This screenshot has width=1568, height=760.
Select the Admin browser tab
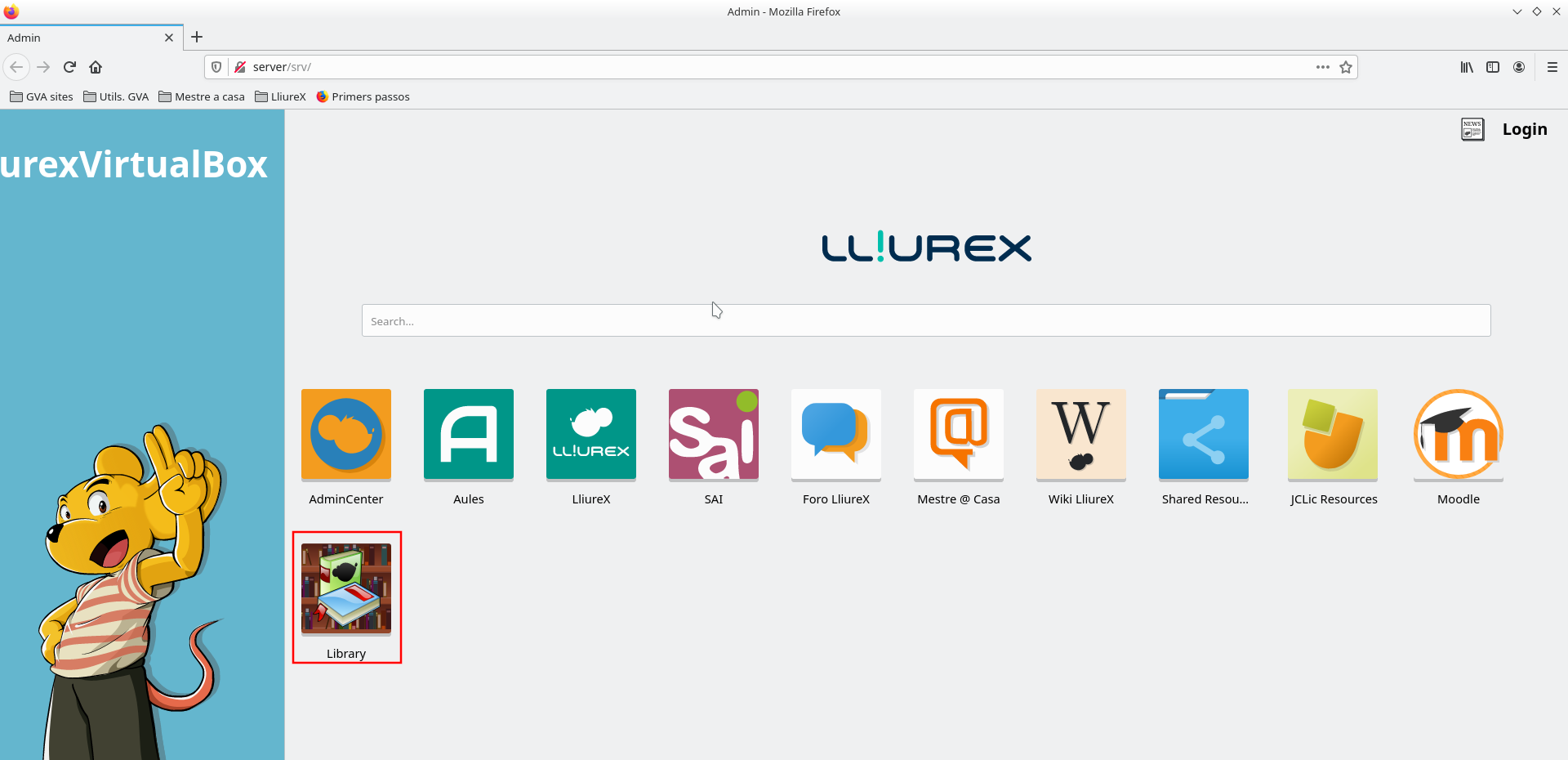click(82, 38)
